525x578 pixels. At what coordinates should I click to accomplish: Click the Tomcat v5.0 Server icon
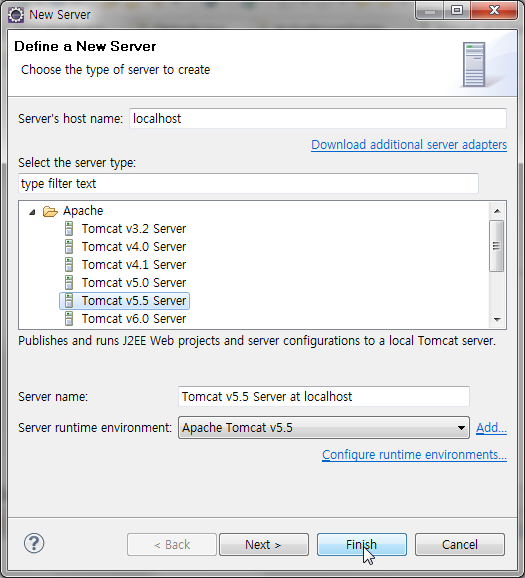point(69,283)
